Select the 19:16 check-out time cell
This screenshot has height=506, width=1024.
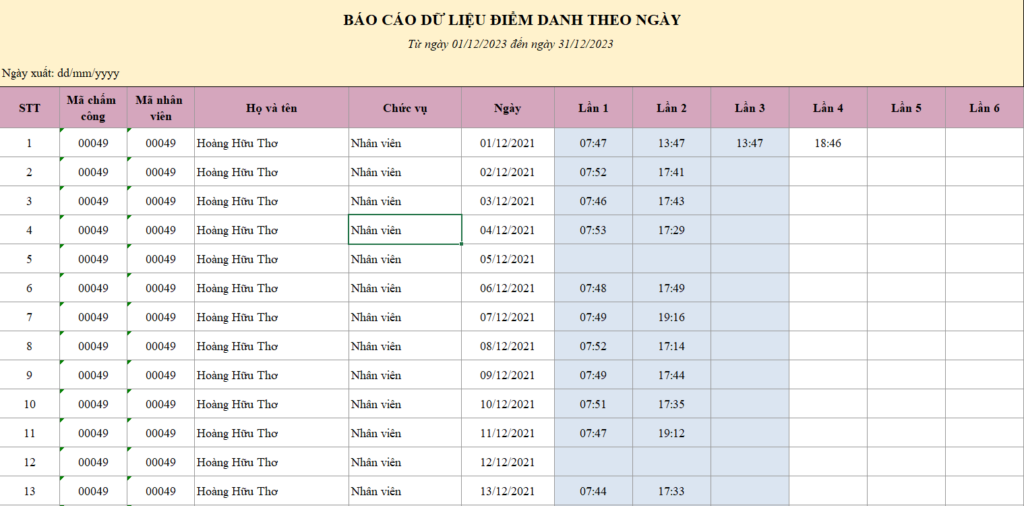tap(671, 317)
